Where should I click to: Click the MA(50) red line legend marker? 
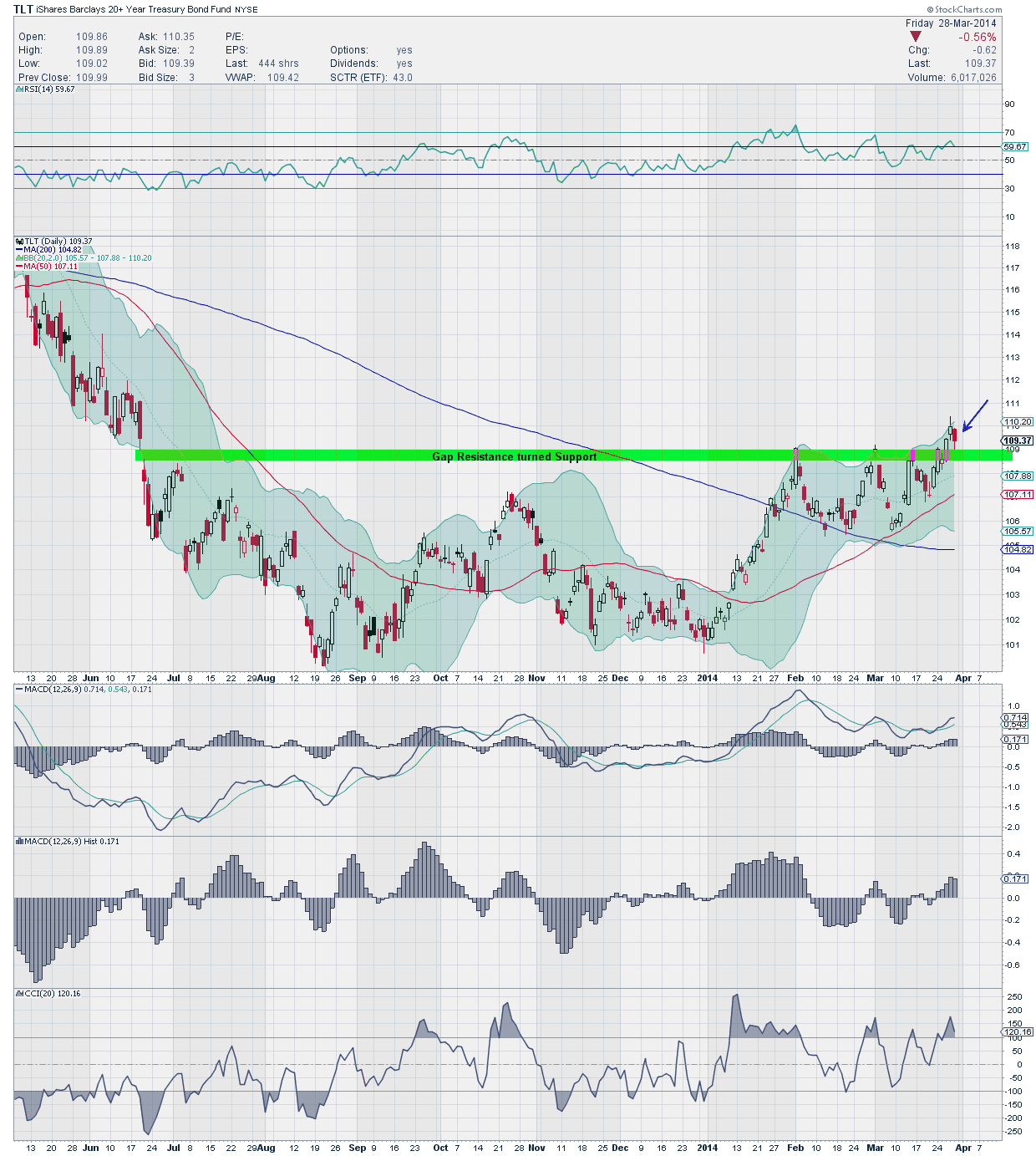18,267
